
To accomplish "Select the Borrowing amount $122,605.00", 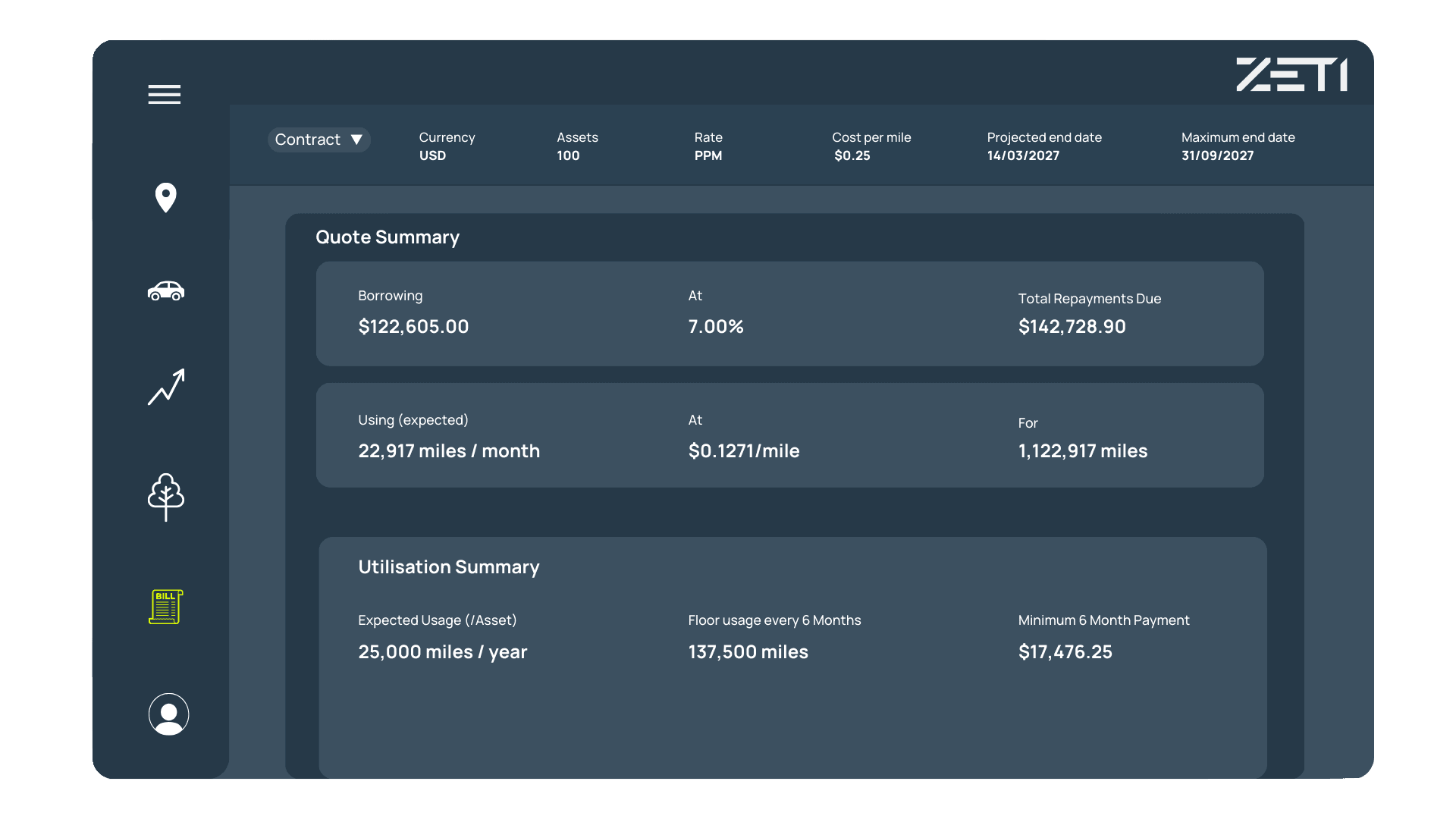I will tap(413, 327).
